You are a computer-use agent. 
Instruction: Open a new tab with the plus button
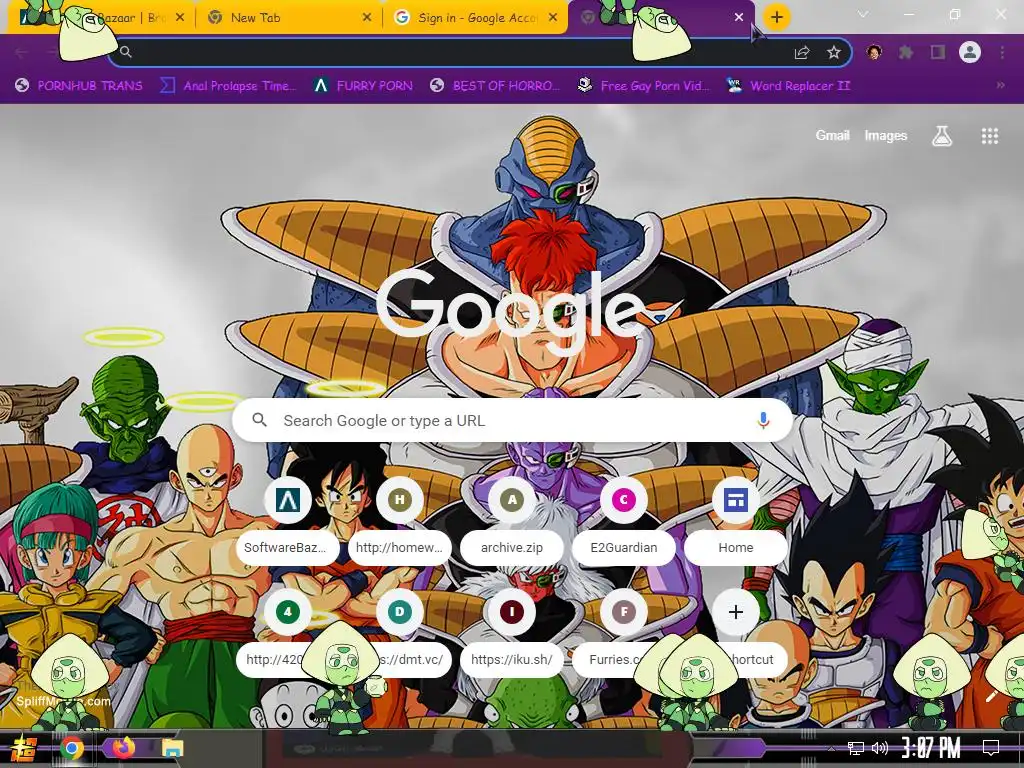point(776,17)
